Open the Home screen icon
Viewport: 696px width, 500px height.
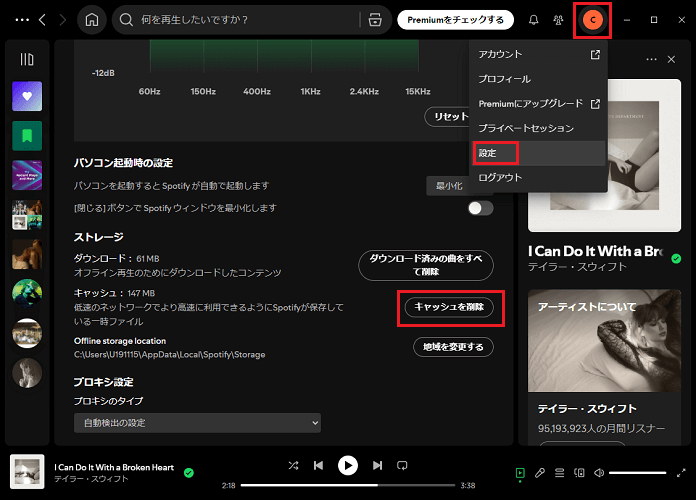click(92, 20)
